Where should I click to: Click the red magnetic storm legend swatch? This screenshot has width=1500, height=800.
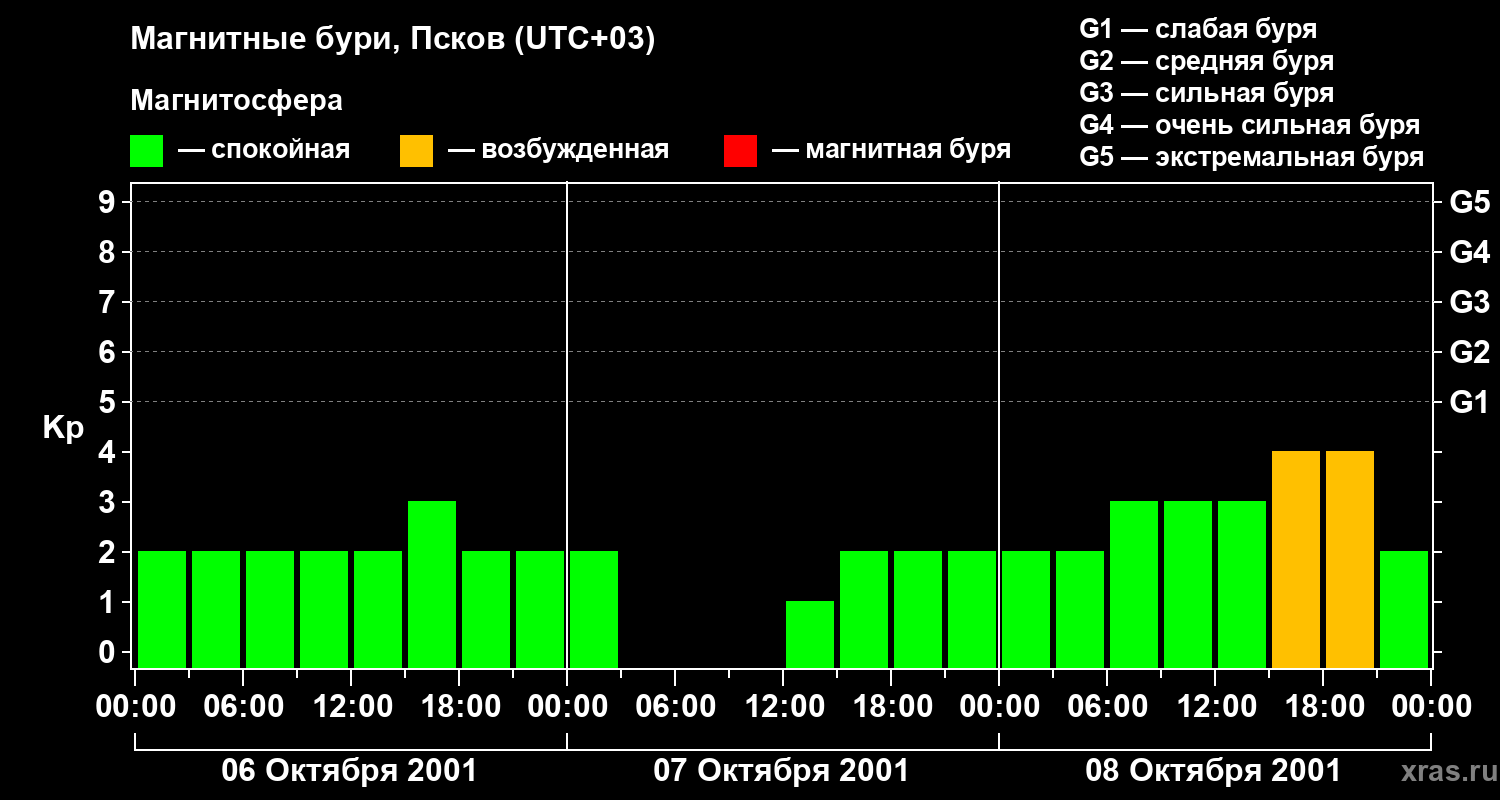pyautogui.click(x=740, y=151)
